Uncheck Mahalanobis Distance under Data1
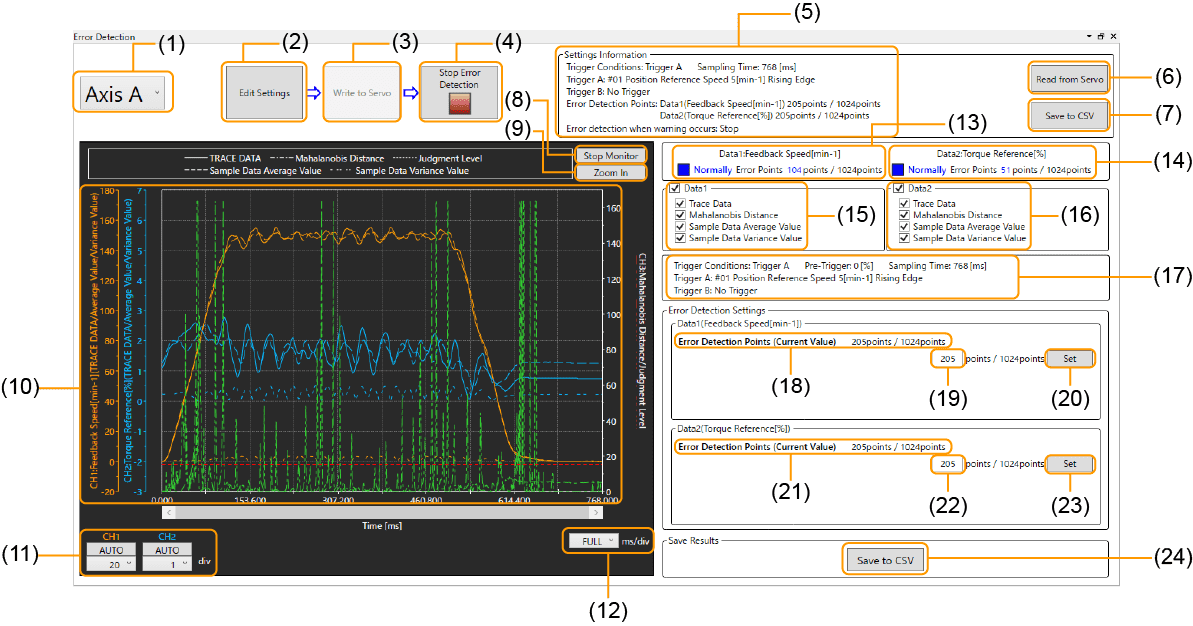Screen dimensions: 1193x626 point(681,215)
